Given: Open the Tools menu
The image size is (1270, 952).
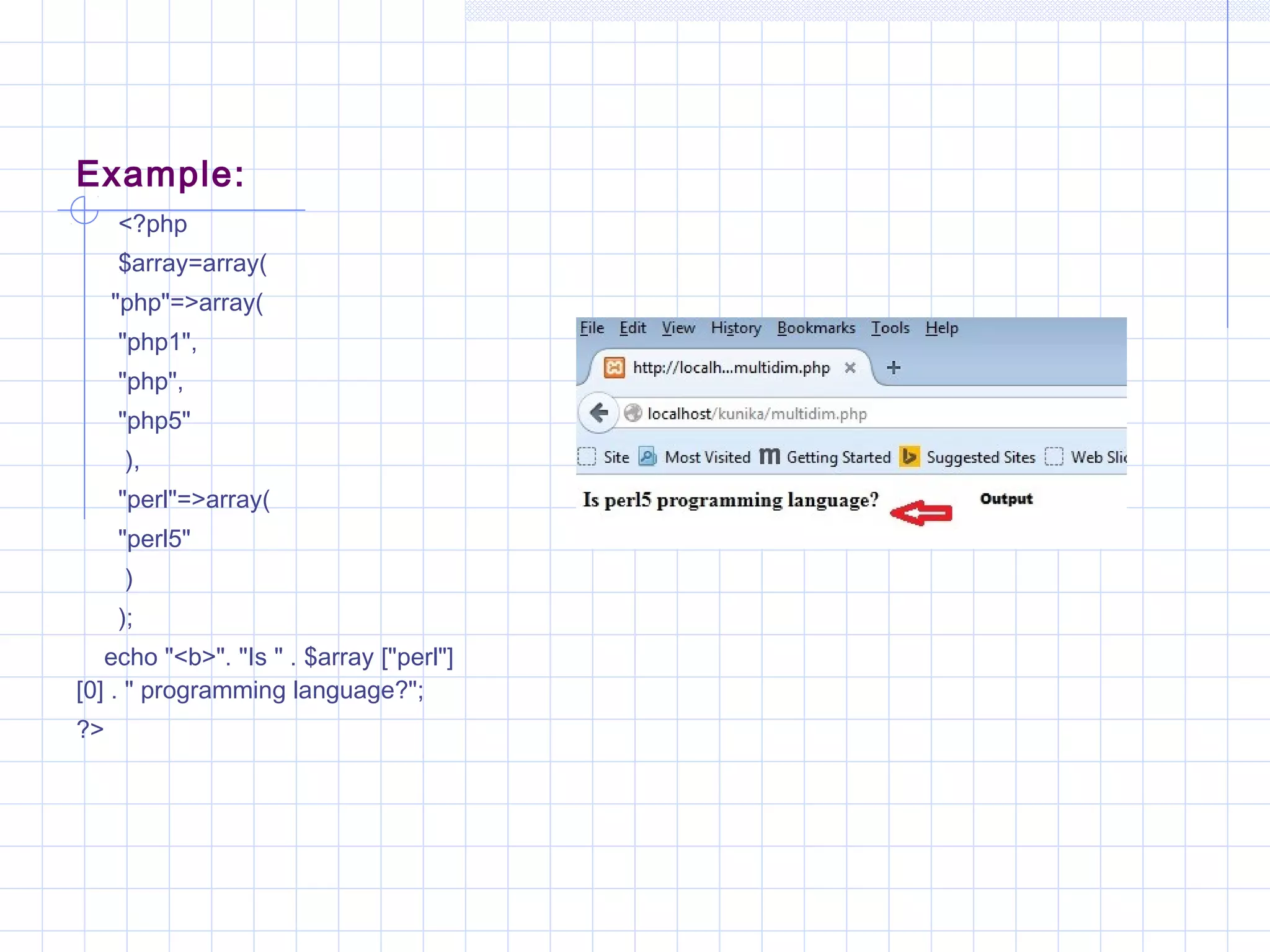Looking at the screenshot, I should coord(890,328).
